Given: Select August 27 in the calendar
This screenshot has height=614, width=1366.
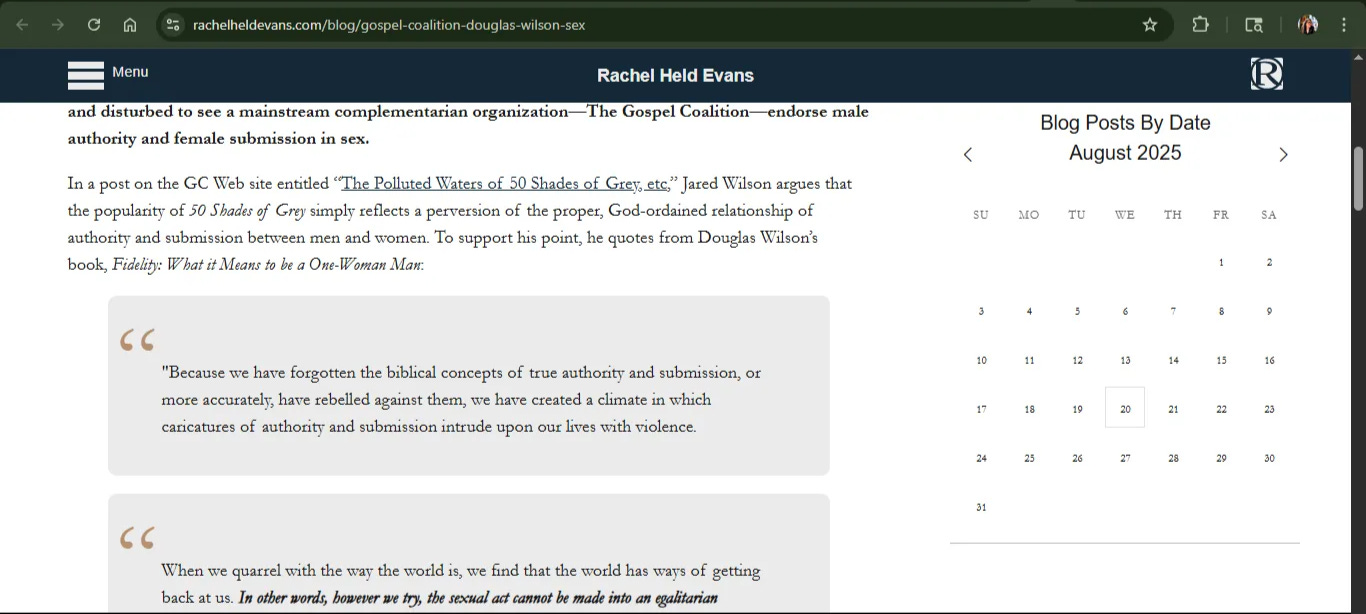Looking at the screenshot, I should [1125, 458].
